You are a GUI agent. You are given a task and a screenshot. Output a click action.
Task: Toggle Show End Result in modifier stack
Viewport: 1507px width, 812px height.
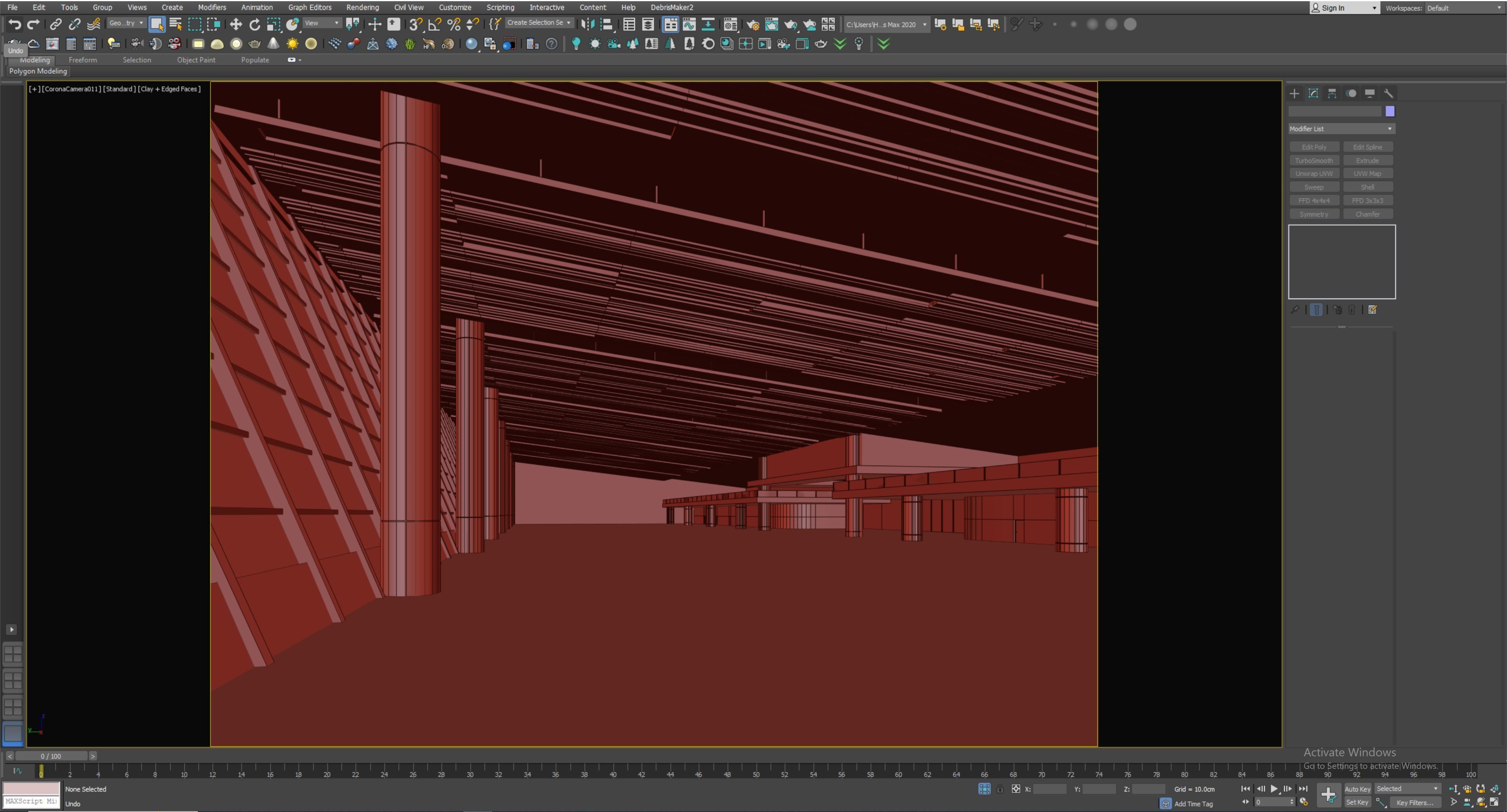coord(1316,310)
